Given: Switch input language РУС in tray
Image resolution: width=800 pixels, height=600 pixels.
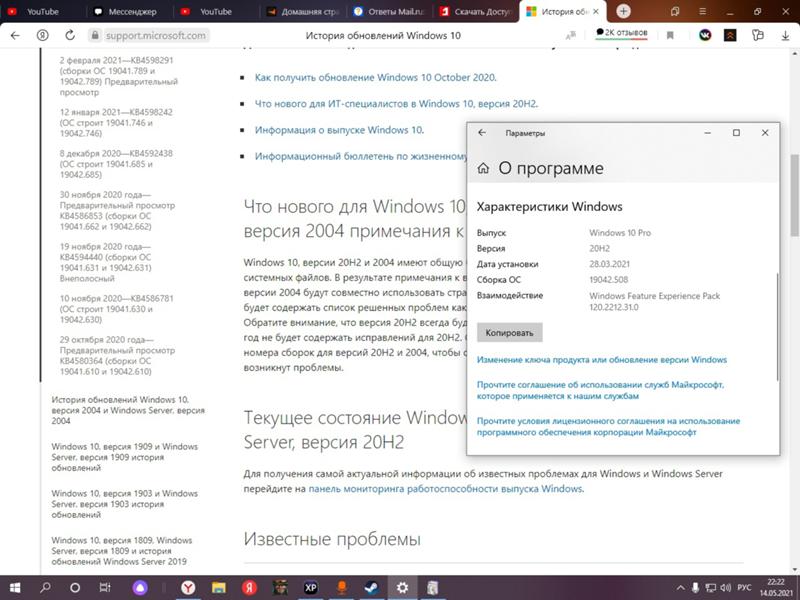Looking at the screenshot, I should [744, 588].
